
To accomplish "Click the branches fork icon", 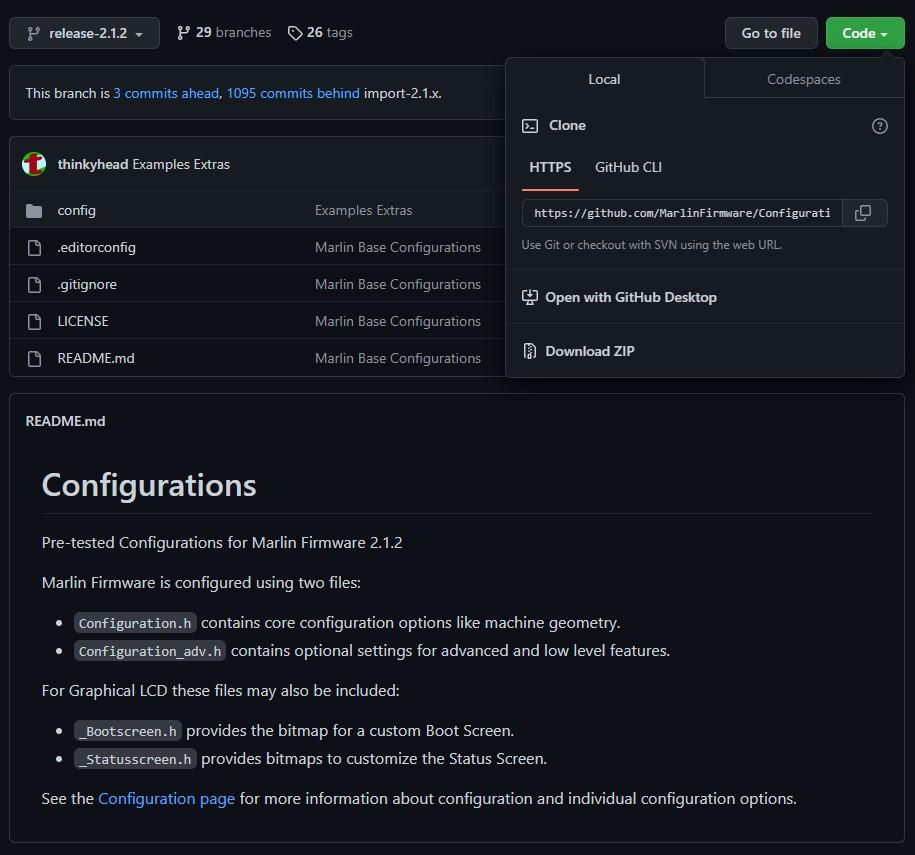I will coord(183,33).
